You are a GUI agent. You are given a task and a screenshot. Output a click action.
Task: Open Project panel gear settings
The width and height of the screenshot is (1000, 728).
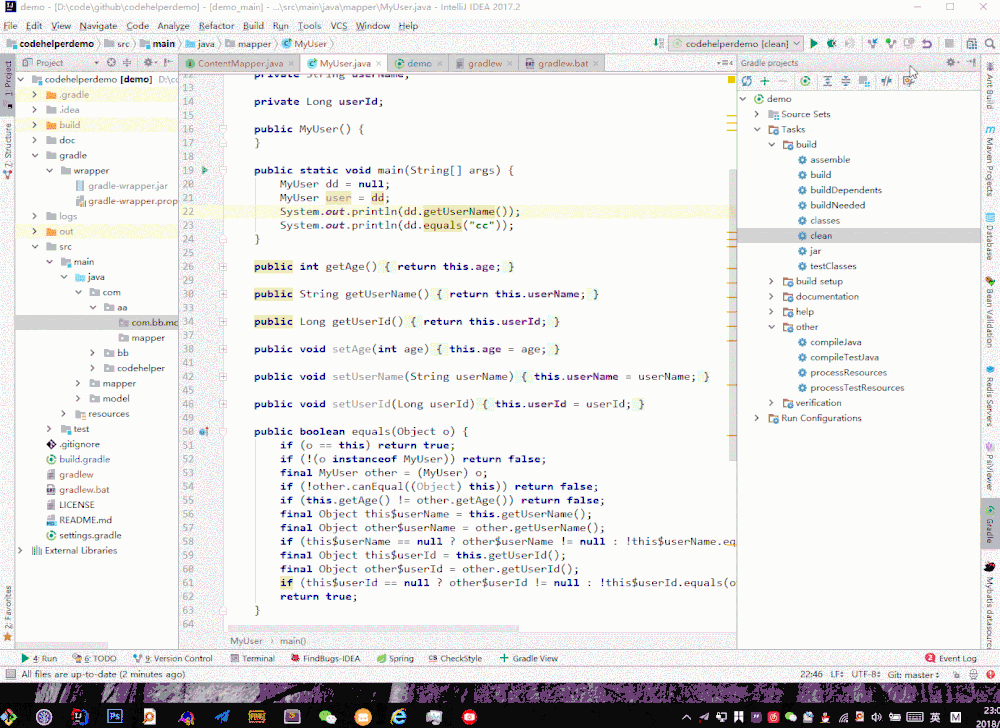149,62
